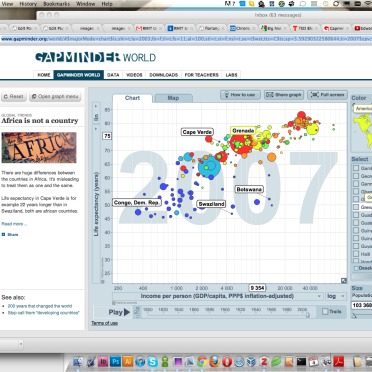372x372 pixels.
Task: Open the dropdown in the bottom-left browser bar
Action: tap(21, 344)
